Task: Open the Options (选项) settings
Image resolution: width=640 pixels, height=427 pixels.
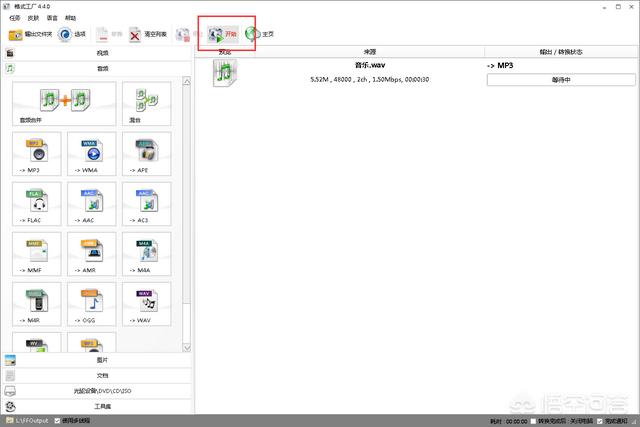Action: [x=72, y=34]
